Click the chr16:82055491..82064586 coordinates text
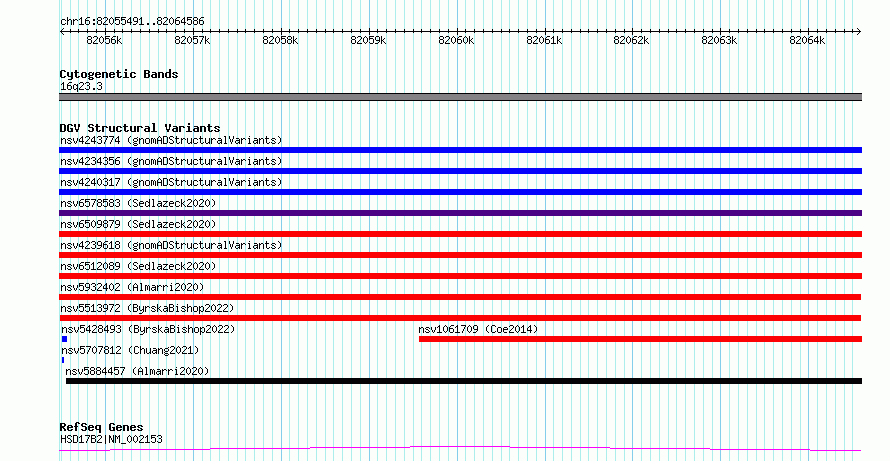Image resolution: width=890 pixels, height=461 pixels. (132, 22)
